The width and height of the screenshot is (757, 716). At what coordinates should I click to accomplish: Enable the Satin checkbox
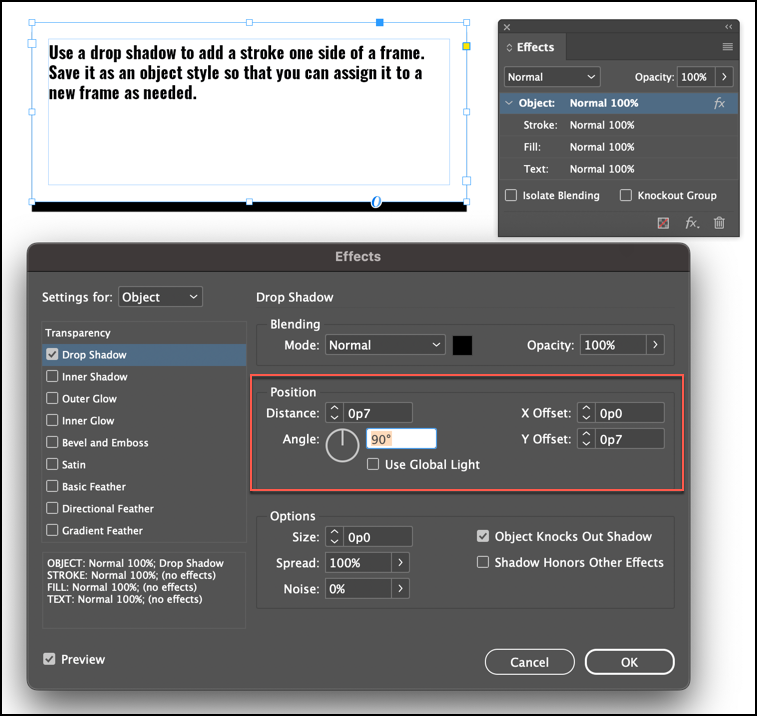[52, 464]
